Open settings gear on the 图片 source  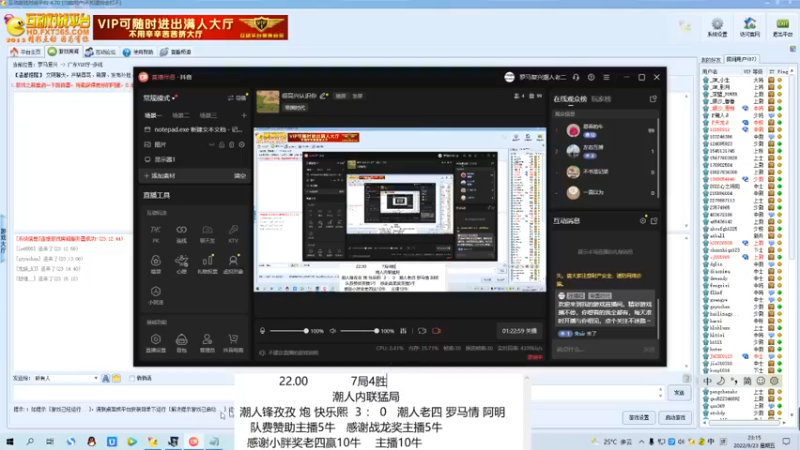242,145
